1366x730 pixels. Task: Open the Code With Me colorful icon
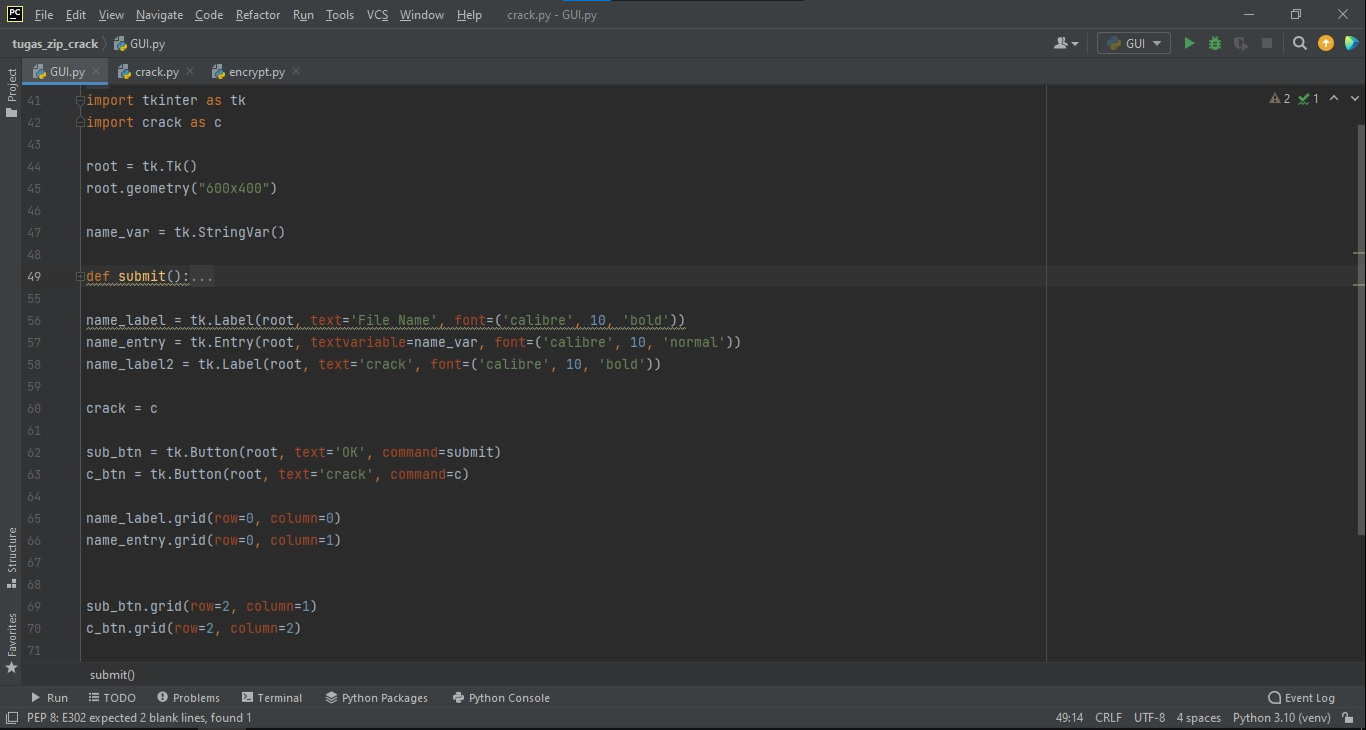[1352, 43]
